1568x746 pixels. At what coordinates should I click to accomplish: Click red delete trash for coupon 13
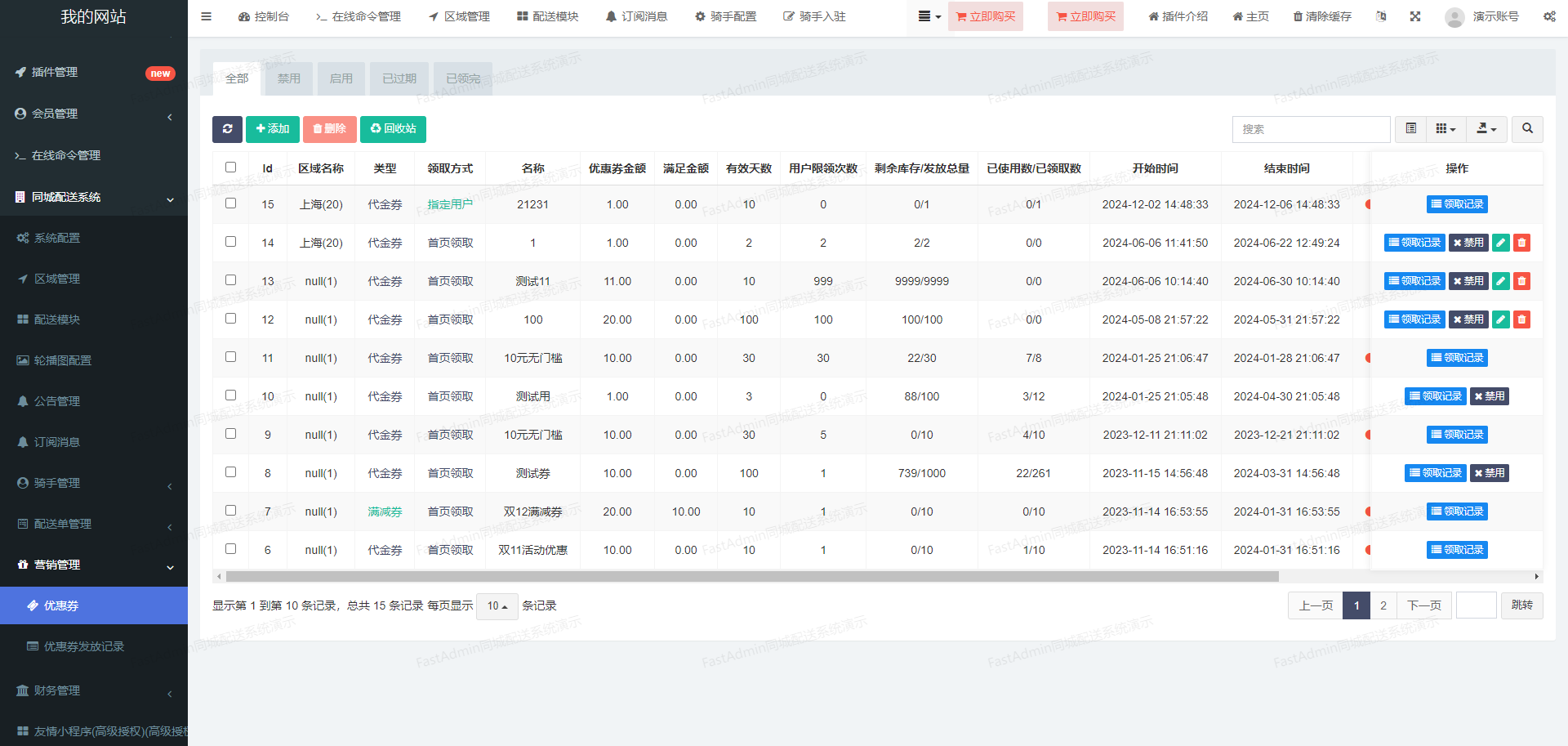coord(1521,281)
